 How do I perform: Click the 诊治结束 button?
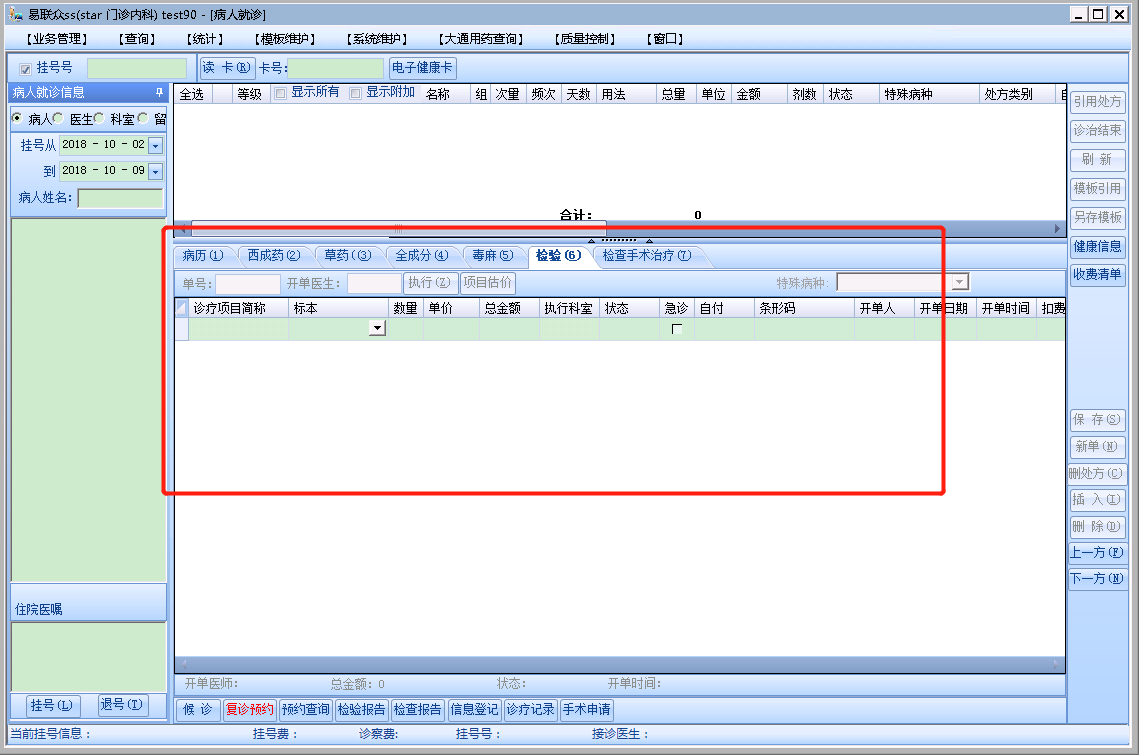pyautogui.click(x=1098, y=131)
